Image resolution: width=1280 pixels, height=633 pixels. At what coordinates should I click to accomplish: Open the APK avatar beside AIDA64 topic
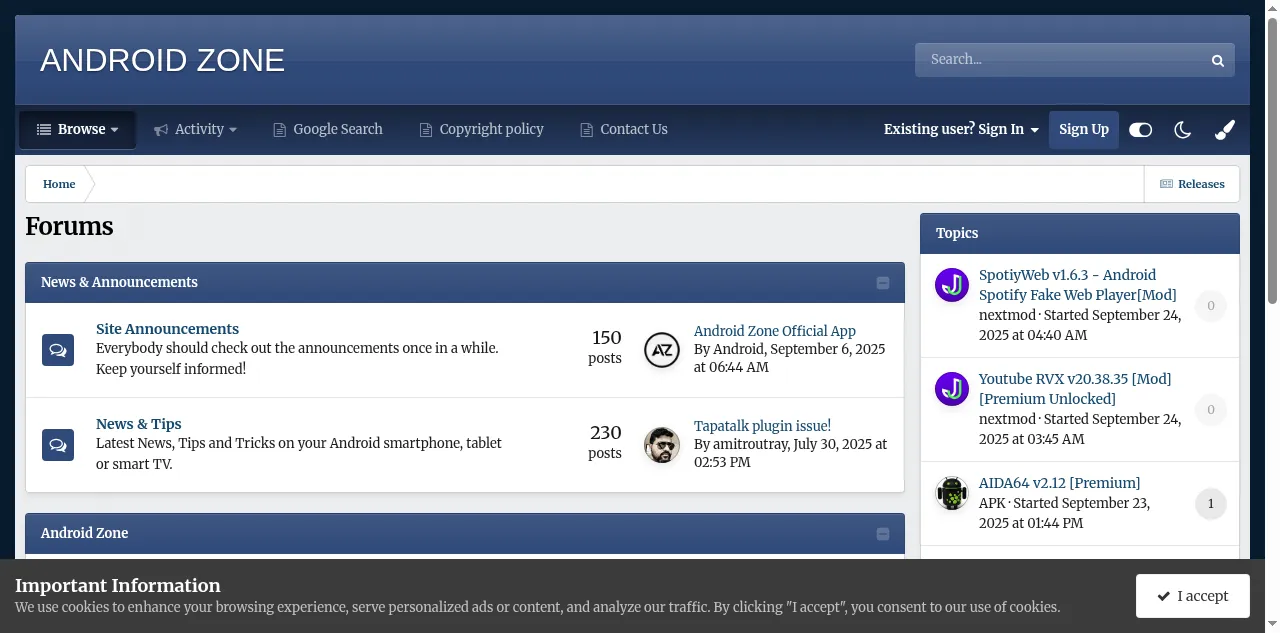[952, 493]
